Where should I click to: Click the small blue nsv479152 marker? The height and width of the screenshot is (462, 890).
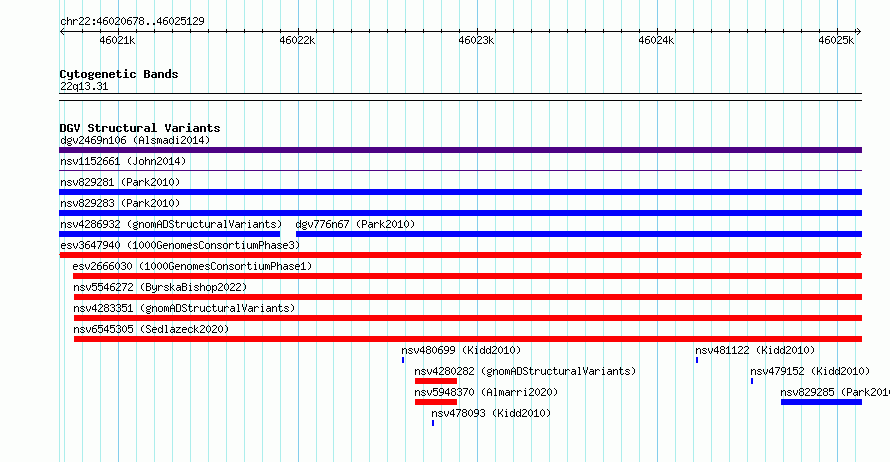click(x=752, y=381)
